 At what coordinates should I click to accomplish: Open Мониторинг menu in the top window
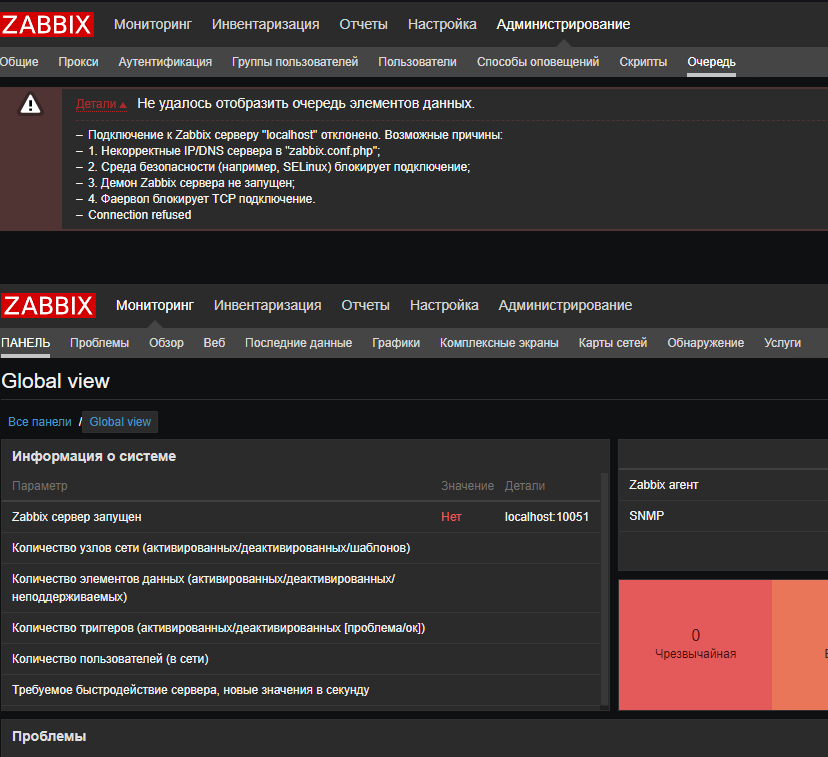153,24
